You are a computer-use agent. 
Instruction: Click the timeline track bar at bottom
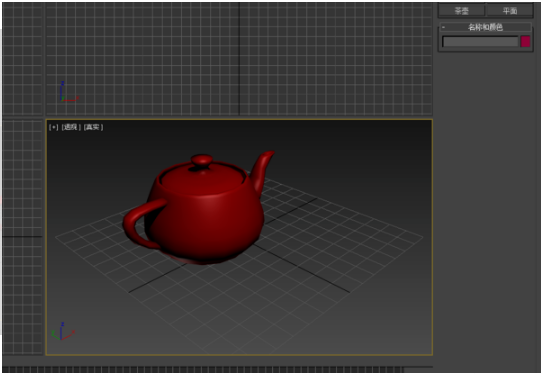coord(217,369)
